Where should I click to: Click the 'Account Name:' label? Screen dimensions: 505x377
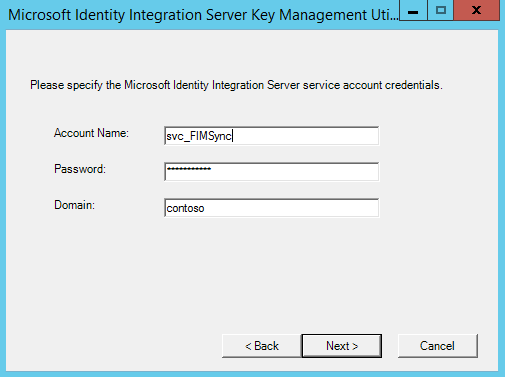tap(91, 133)
